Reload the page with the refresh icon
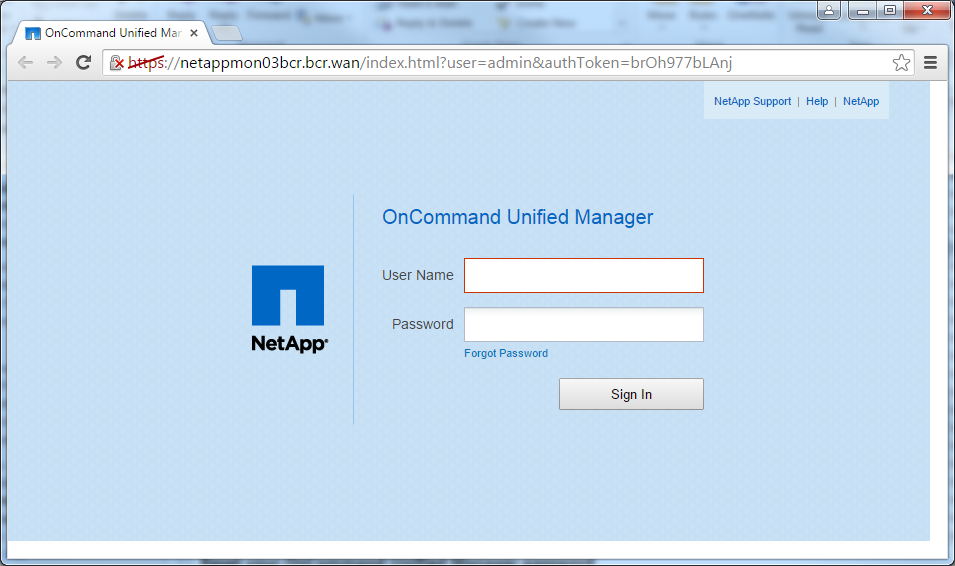 pyautogui.click(x=83, y=63)
